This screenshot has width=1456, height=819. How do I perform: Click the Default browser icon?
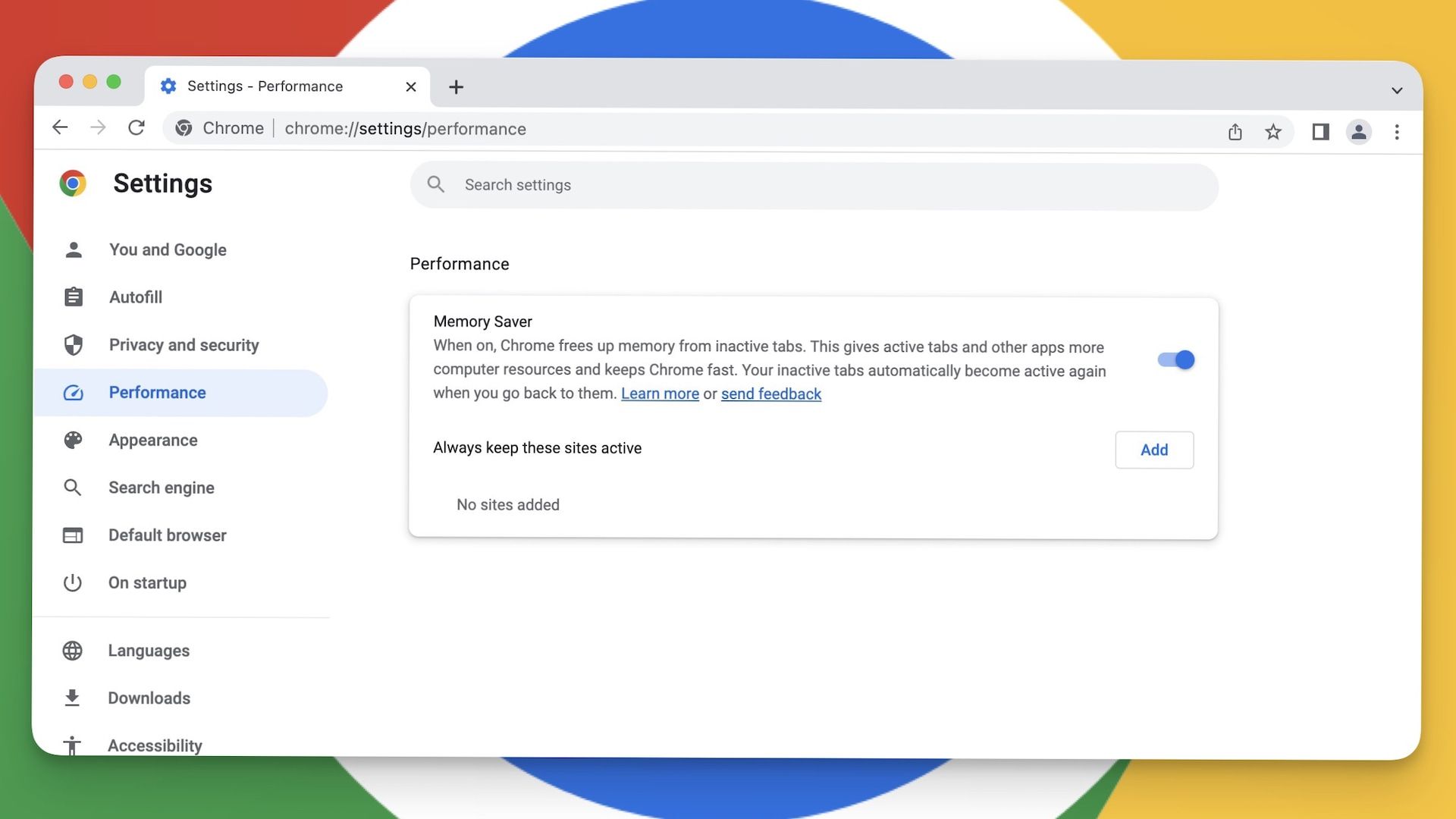click(73, 535)
